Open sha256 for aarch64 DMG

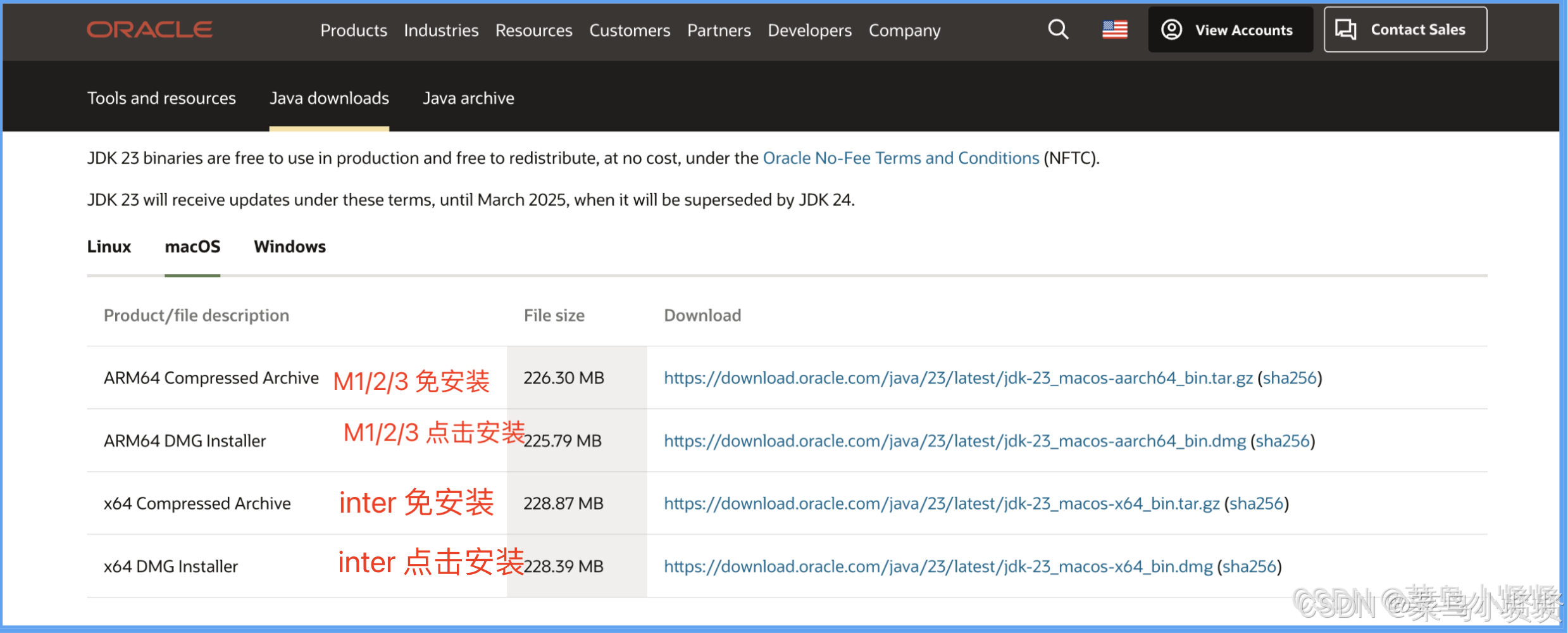pyautogui.click(x=1283, y=441)
